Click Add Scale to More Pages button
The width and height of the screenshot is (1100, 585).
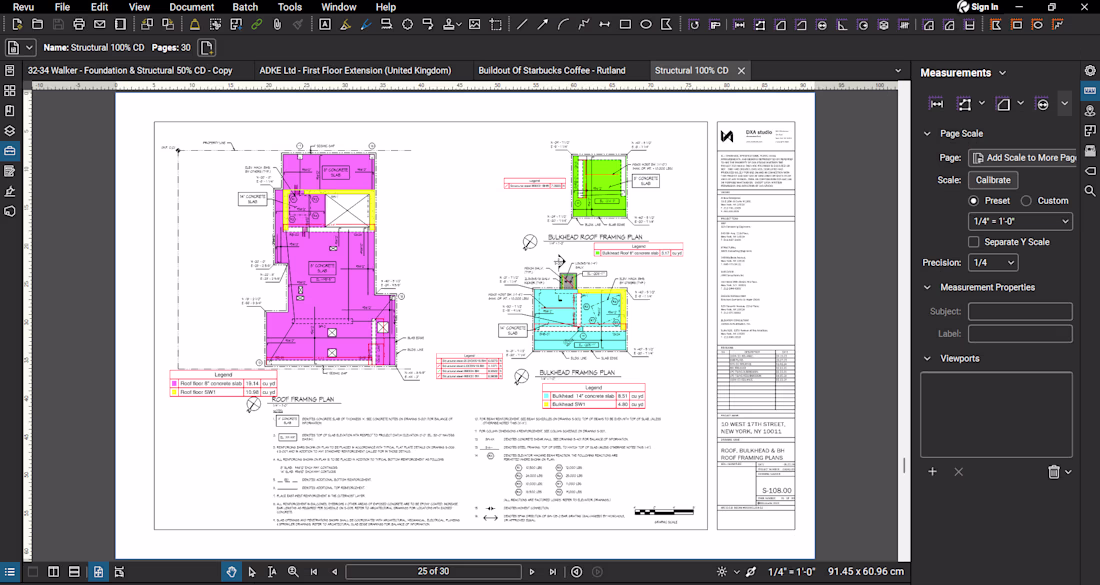(x=1022, y=158)
